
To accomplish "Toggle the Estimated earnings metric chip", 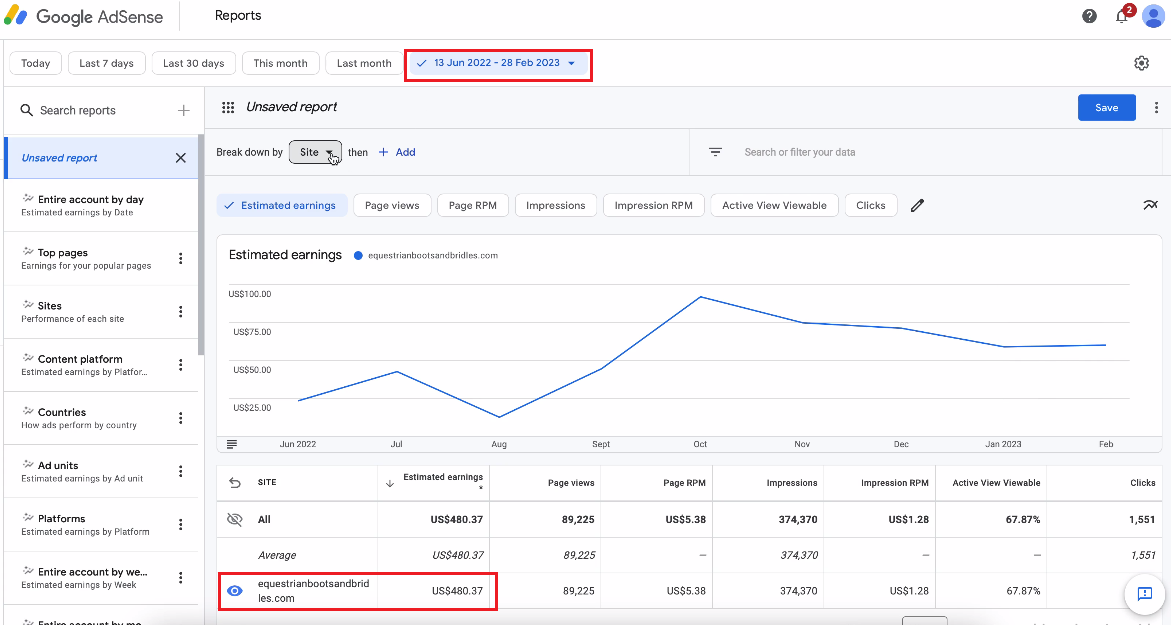I will [x=282, y=206].
